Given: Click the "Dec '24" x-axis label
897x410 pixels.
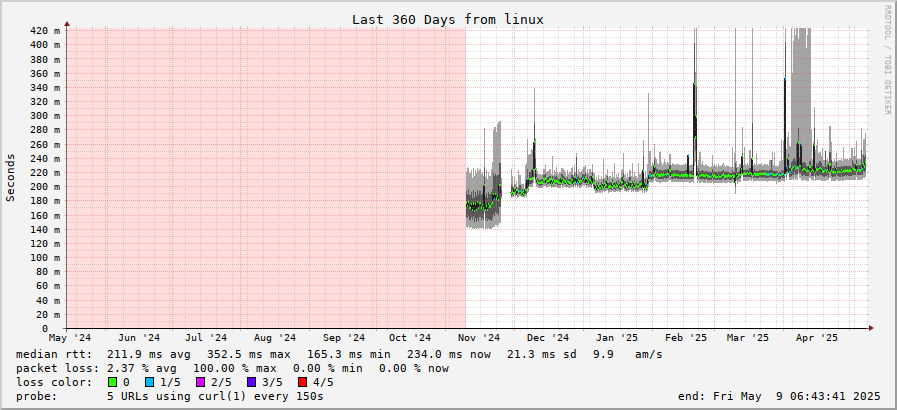Looking at the screenshot, I should 548,338.
